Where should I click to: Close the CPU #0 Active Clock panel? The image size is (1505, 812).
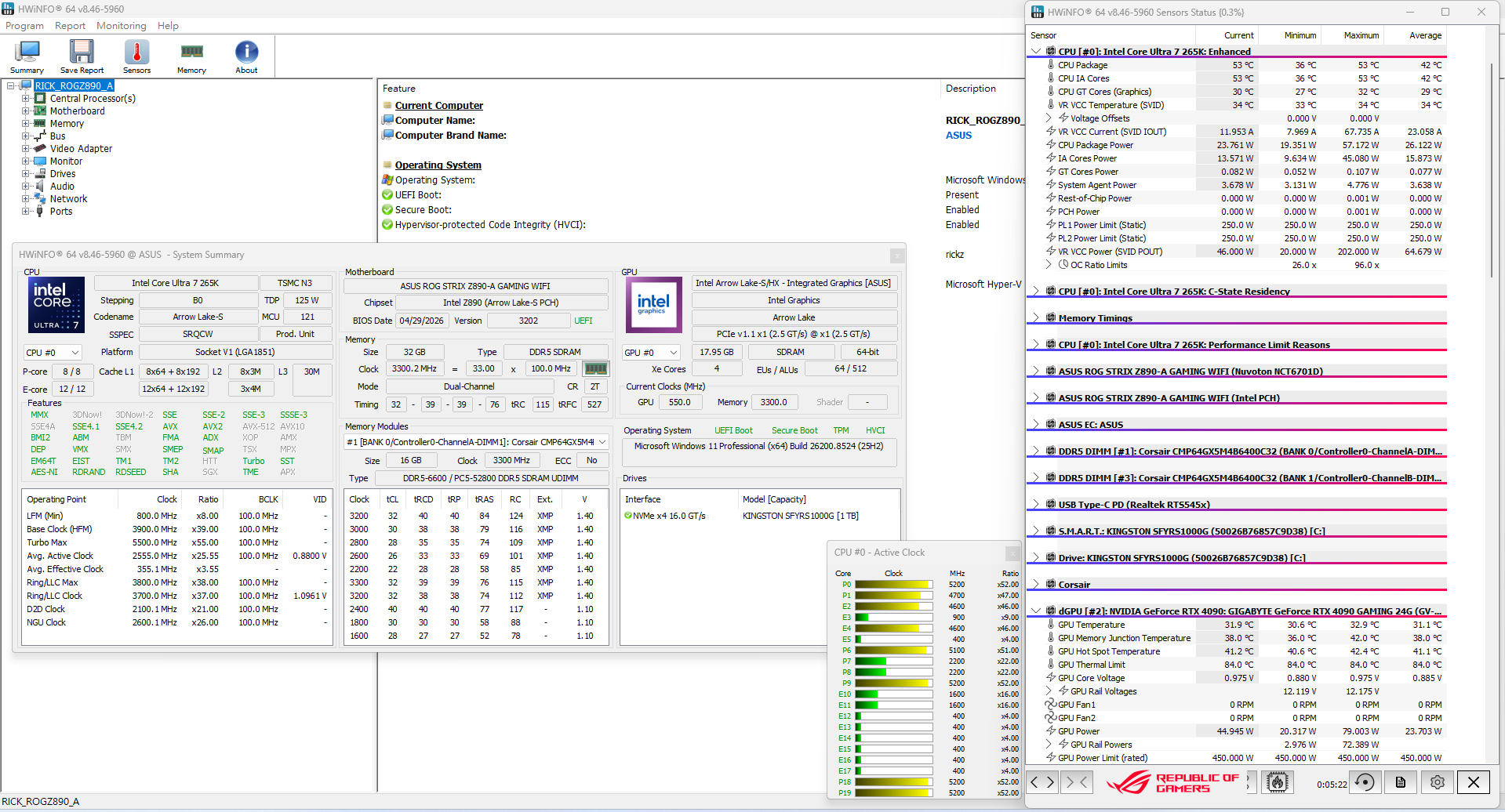(1012, 553)
